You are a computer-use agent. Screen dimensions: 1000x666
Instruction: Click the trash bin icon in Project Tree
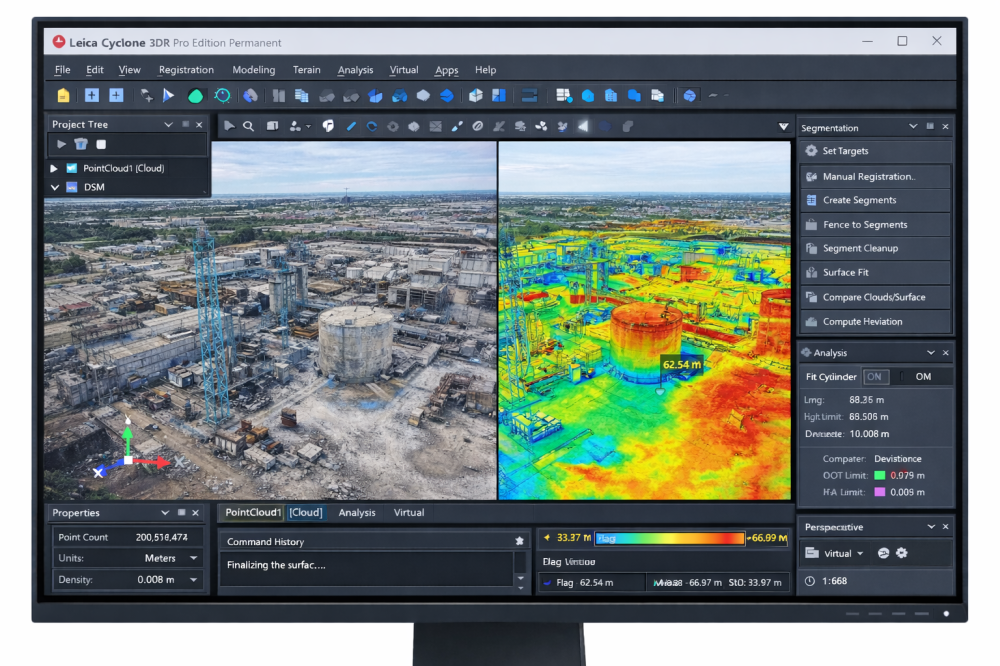(81, 145)
